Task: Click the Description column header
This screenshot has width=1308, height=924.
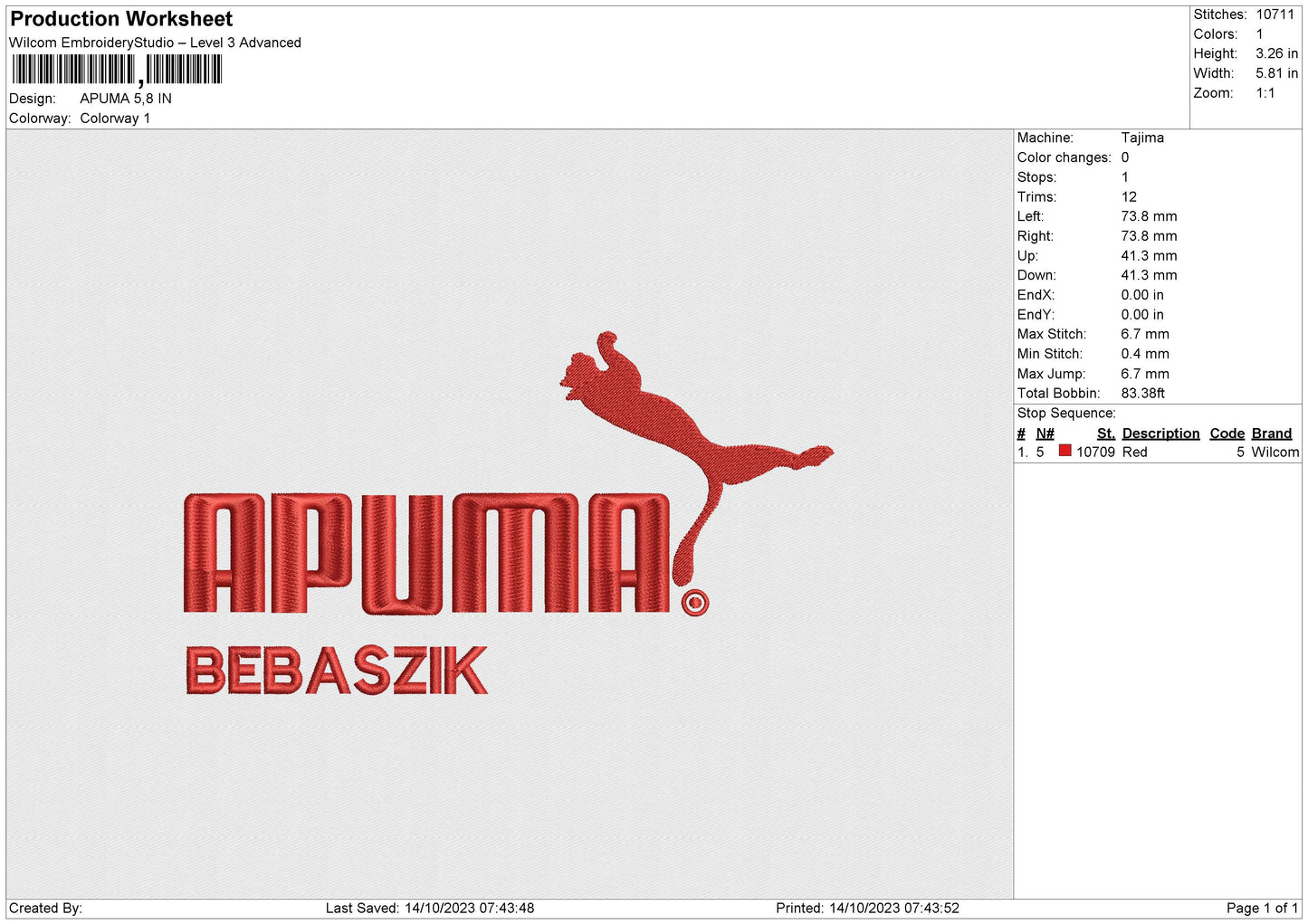Action: point(1160,433)
